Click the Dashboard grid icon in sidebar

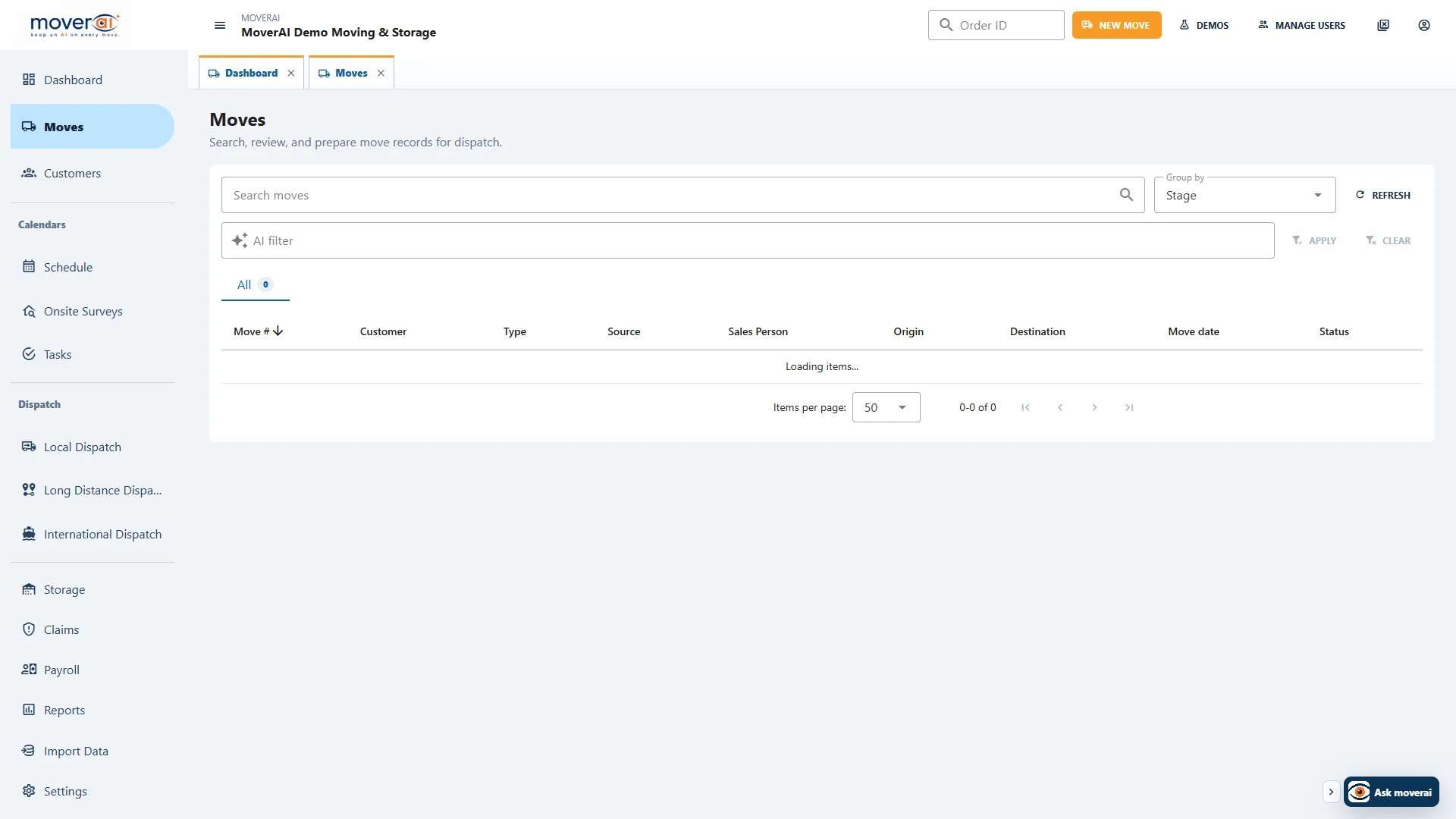29,80
